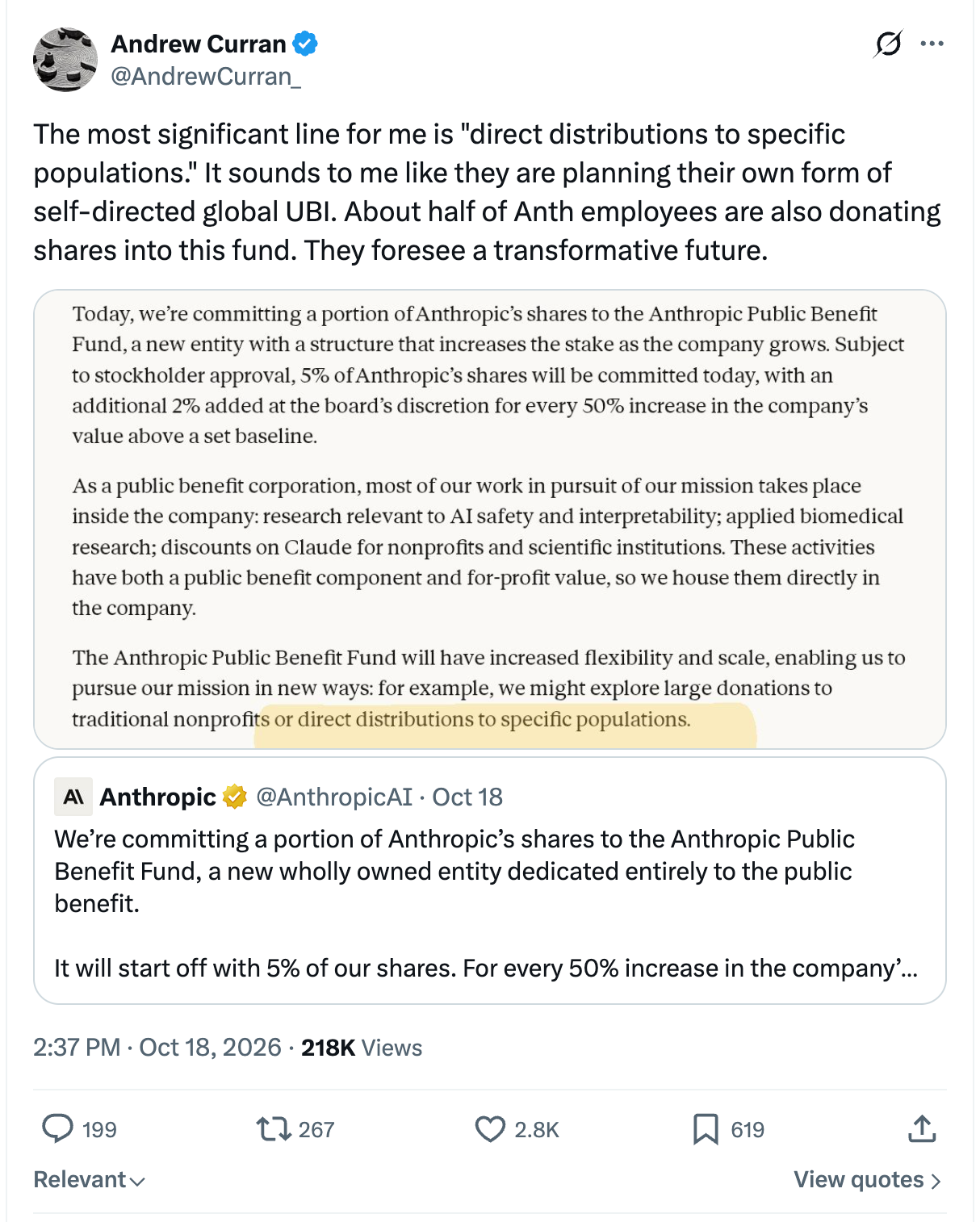Click Andrew Curran's blue verified badge

(x=307, y=43)
